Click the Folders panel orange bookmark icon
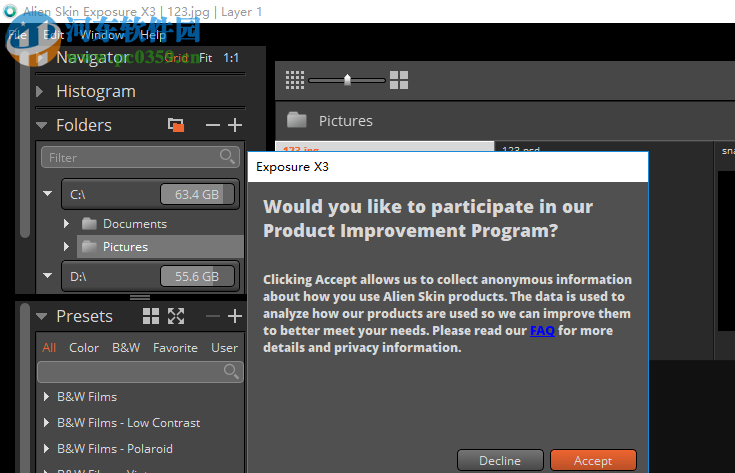The width and height of the screenshot is (735, 473). (x=176, y=125)
